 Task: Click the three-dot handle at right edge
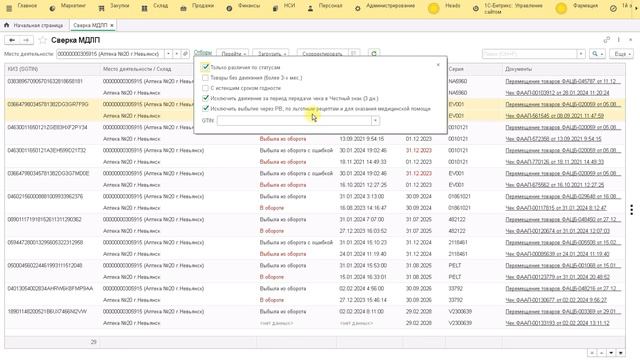tap(631, 209)
